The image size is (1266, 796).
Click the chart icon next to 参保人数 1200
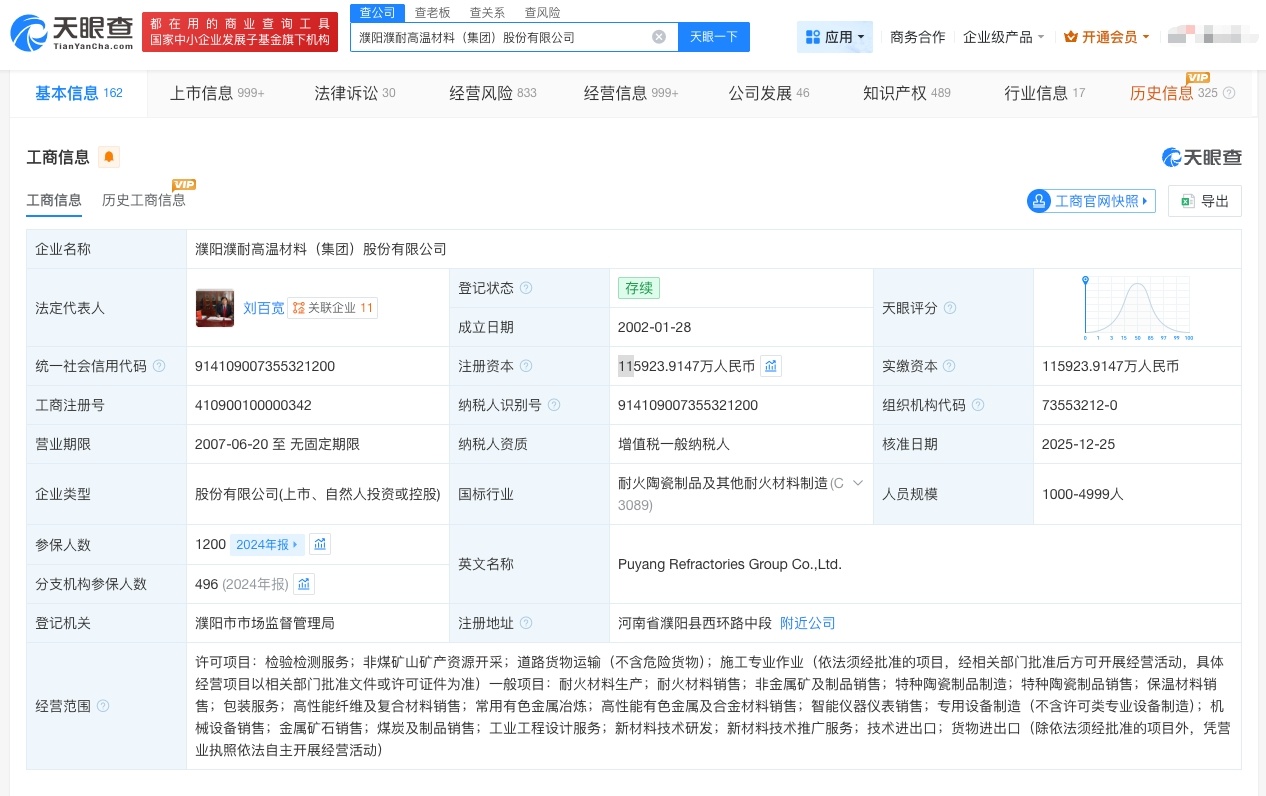tap(320, 543)
